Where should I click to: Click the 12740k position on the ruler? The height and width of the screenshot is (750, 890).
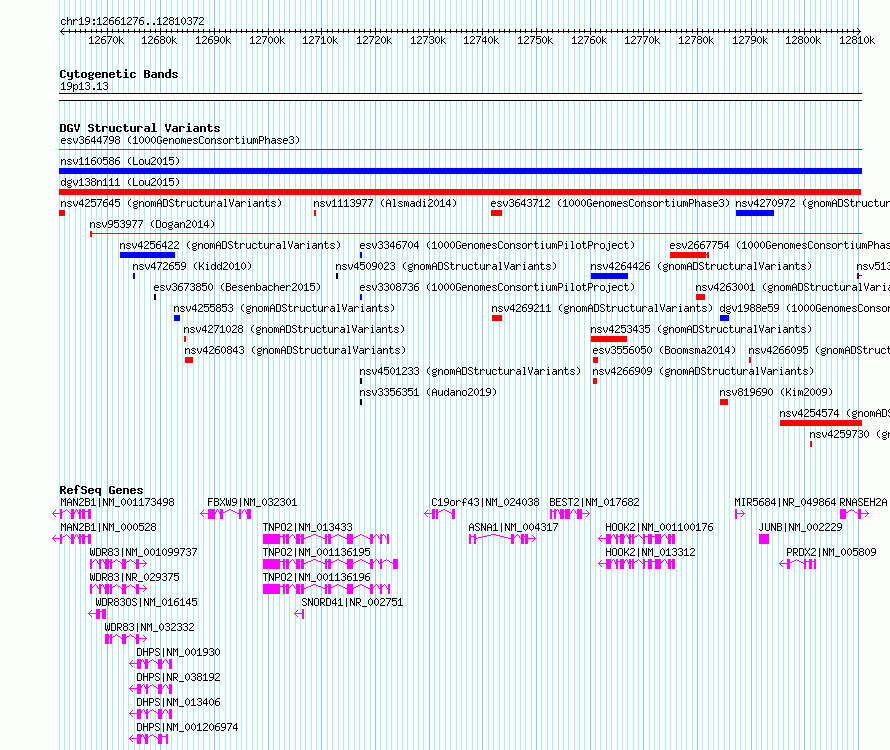(x=481, y=40)
